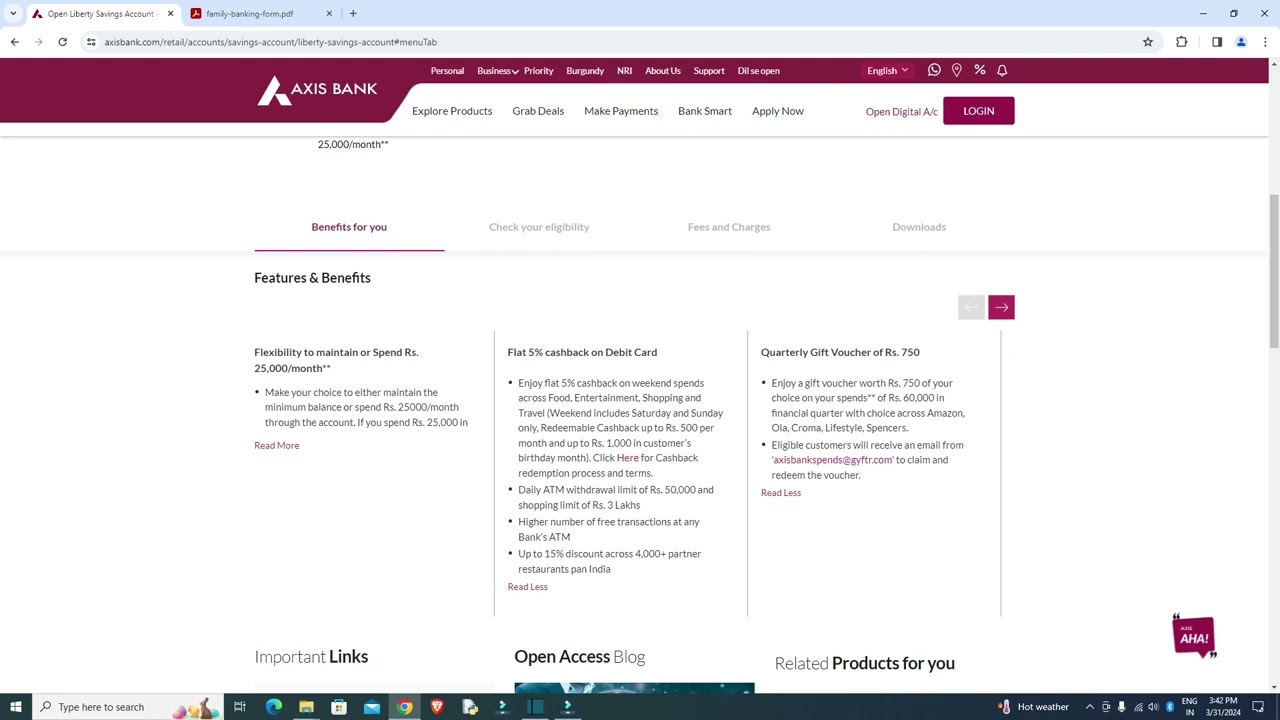Viewport: 1280px width, 720px height.
Task: Toggle the browser side panel icon
Action: coord(1217,42)
